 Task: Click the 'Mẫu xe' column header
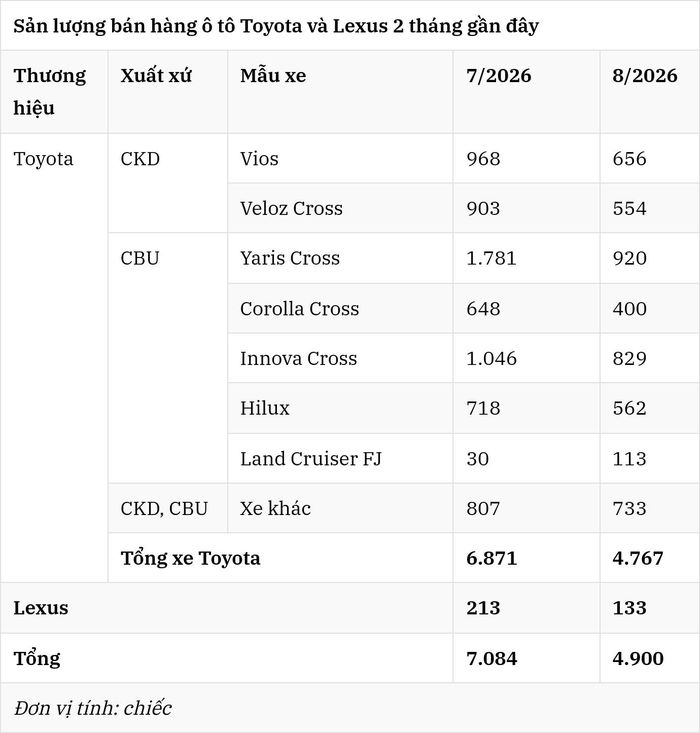coord(340,92)
